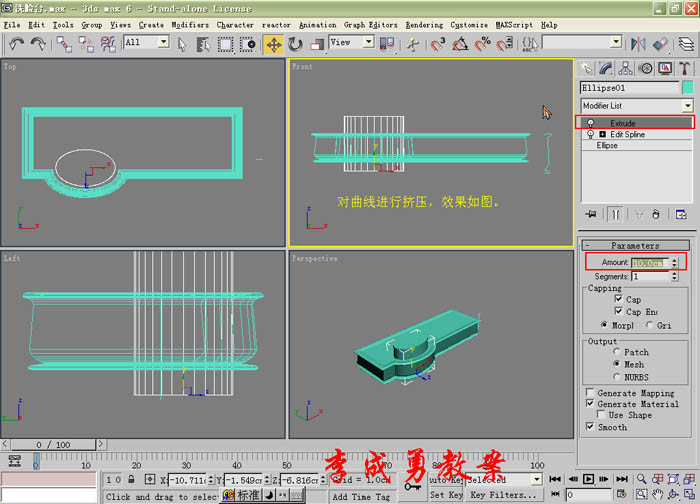
Task: Toggle the Spinner Snap icon
Action: click(504, 44)
